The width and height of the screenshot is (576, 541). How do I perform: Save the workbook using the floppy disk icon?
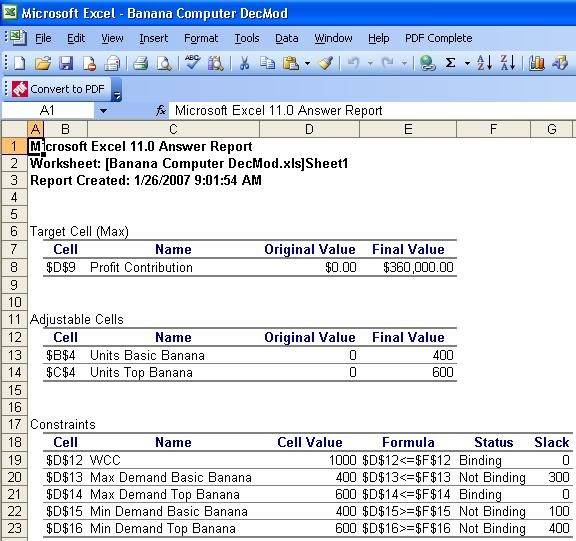[66, 63]
